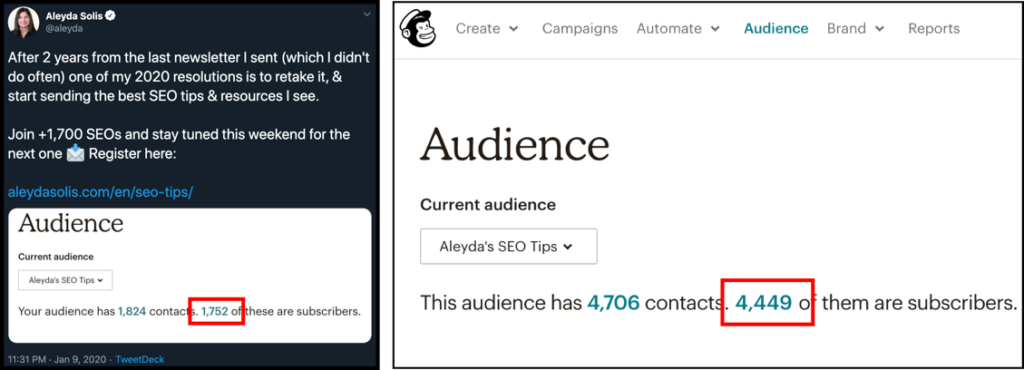Open the large Aleyda's SEO Tips audience selector
This screenshot has height=370, width=1024.
(508, 247)
